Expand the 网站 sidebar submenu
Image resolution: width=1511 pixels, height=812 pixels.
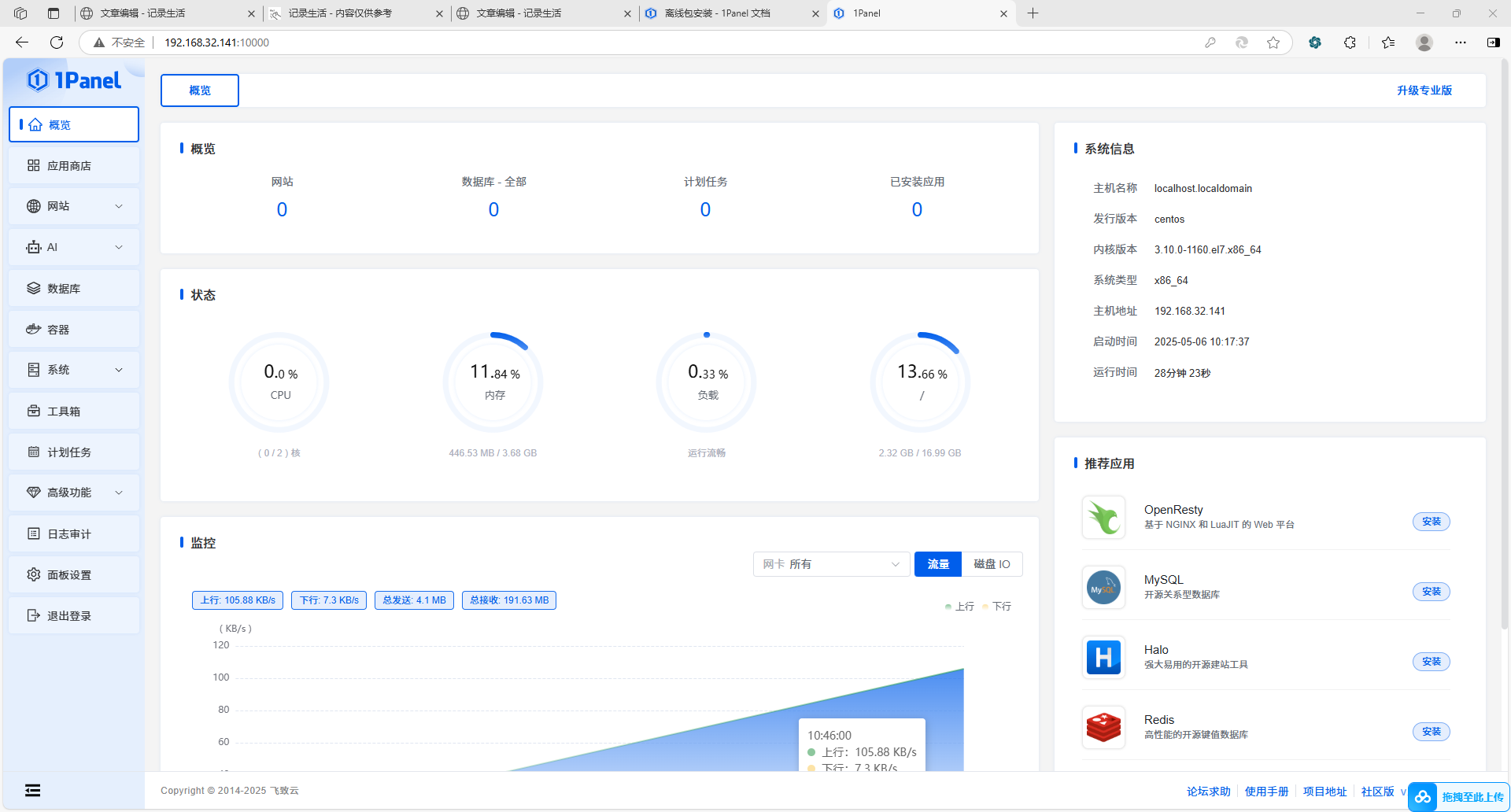[74, 206]
